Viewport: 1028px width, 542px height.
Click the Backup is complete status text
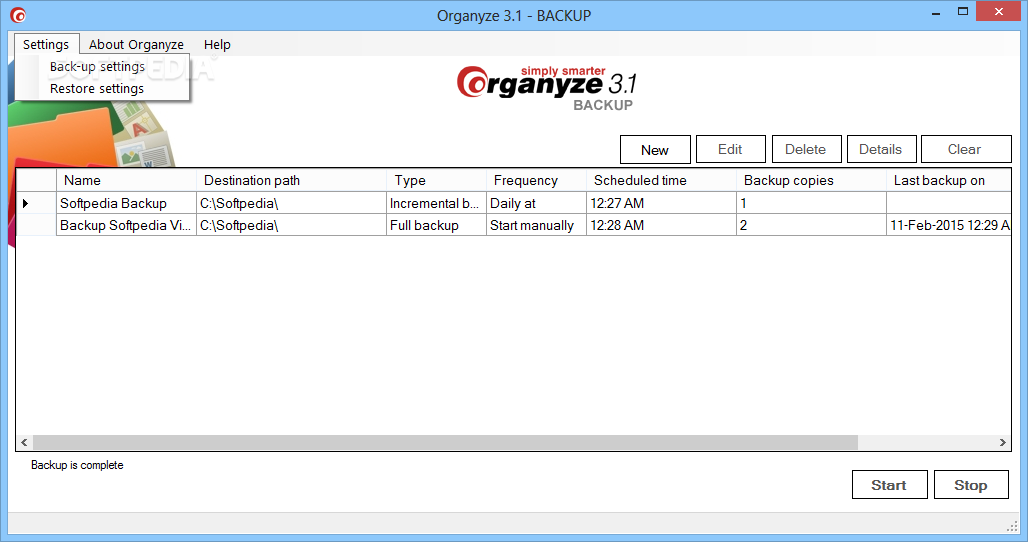(77, 465)
